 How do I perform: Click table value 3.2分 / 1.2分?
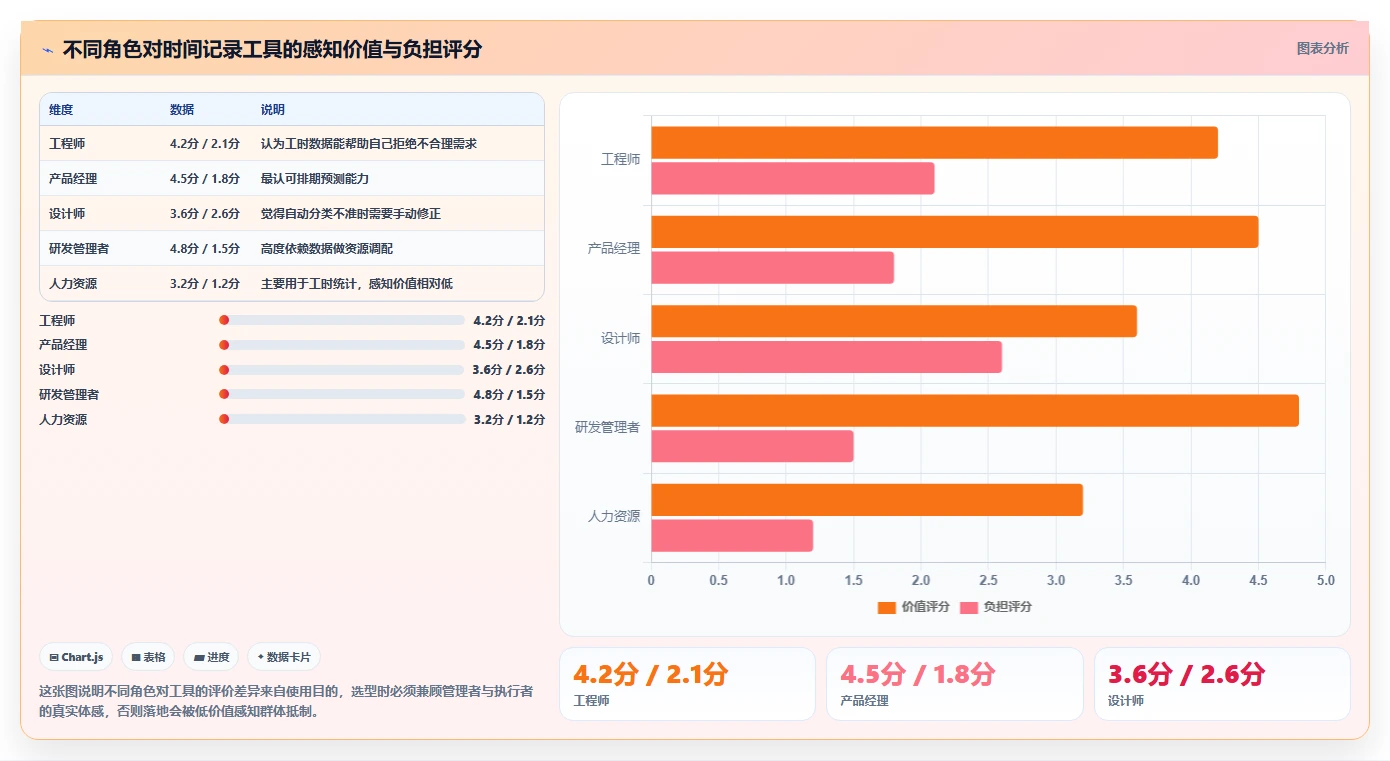point(205,284)
